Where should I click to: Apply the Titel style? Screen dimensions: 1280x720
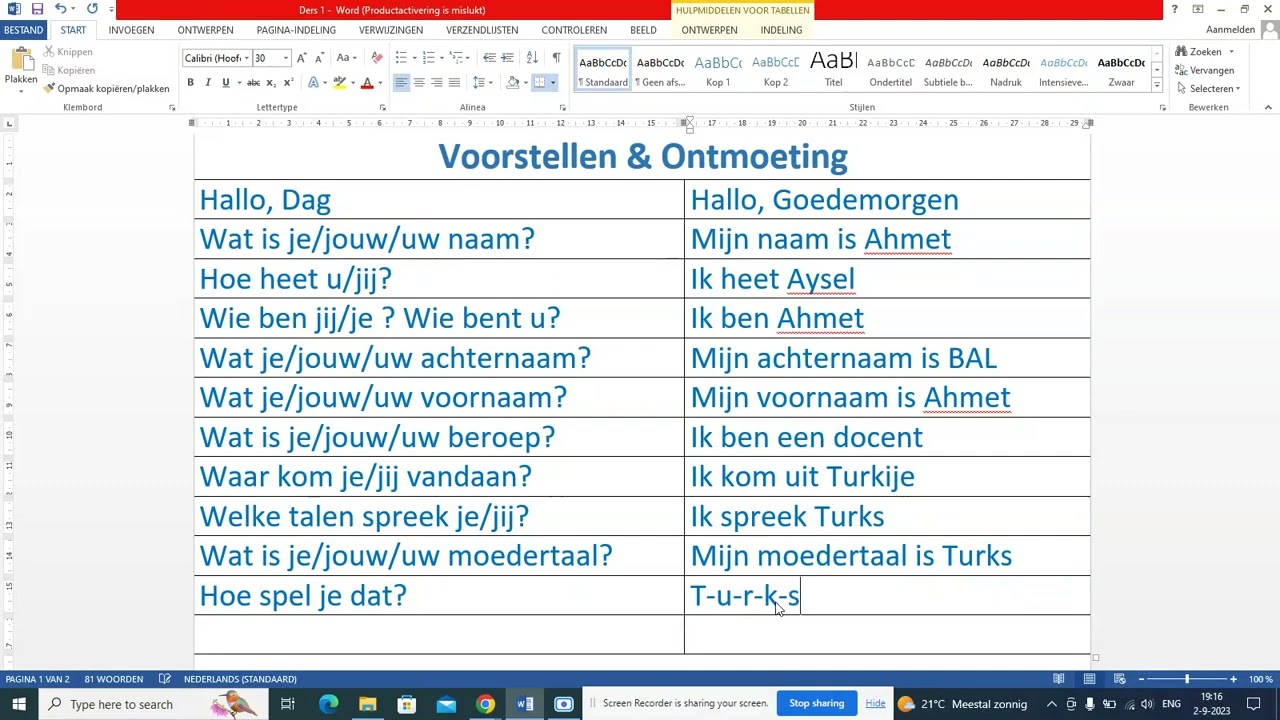[x=833, y=70]
